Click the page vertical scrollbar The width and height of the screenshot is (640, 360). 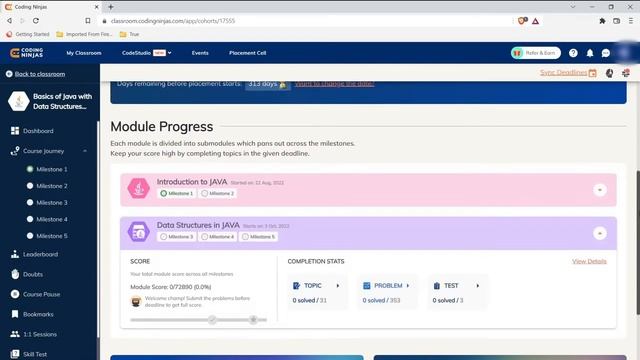coord(638,243)
